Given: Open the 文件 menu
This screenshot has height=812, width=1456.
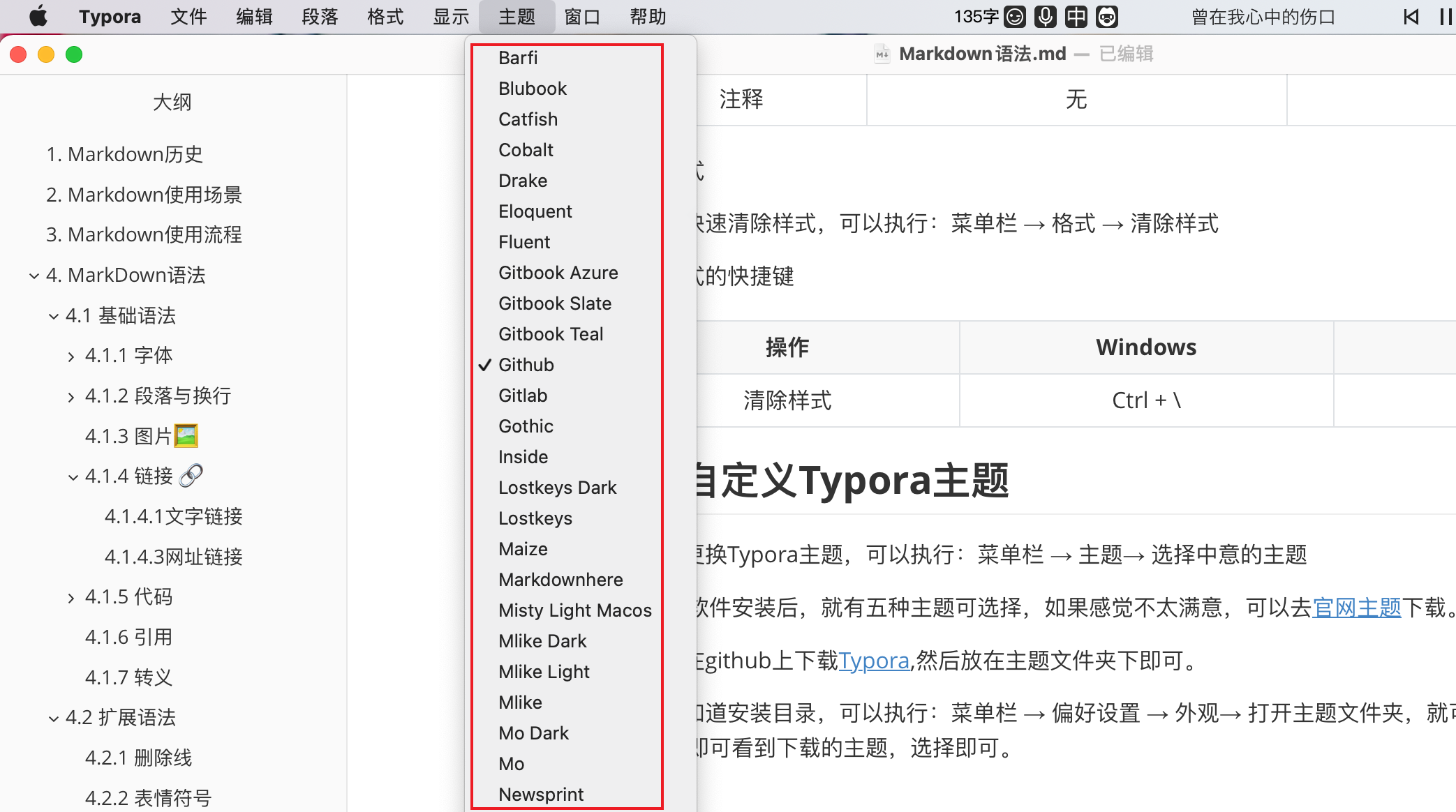Looking at the screenshot, I should tap(188, 16).
